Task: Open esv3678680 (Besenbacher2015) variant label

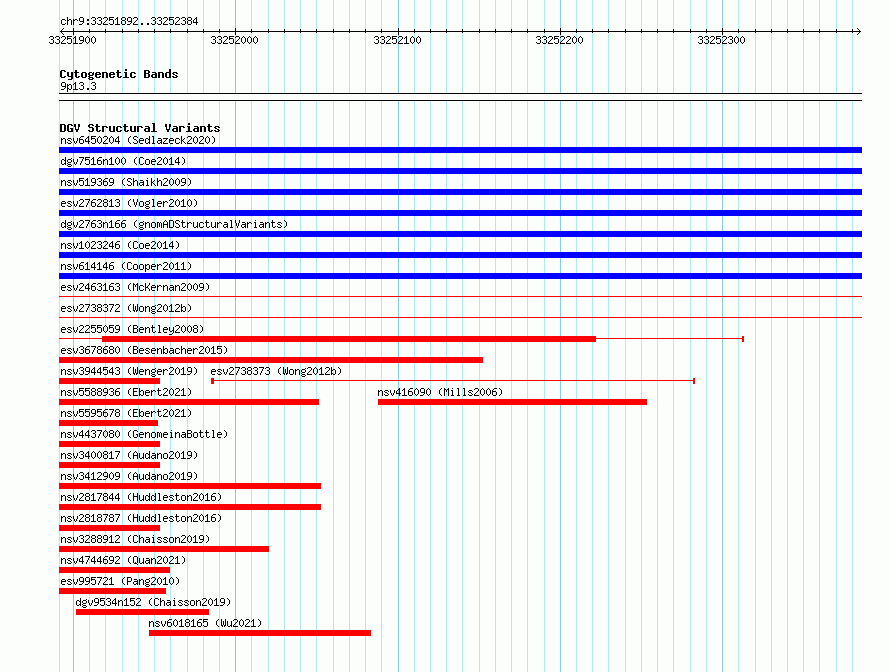Action: click(x=144, y=350)
